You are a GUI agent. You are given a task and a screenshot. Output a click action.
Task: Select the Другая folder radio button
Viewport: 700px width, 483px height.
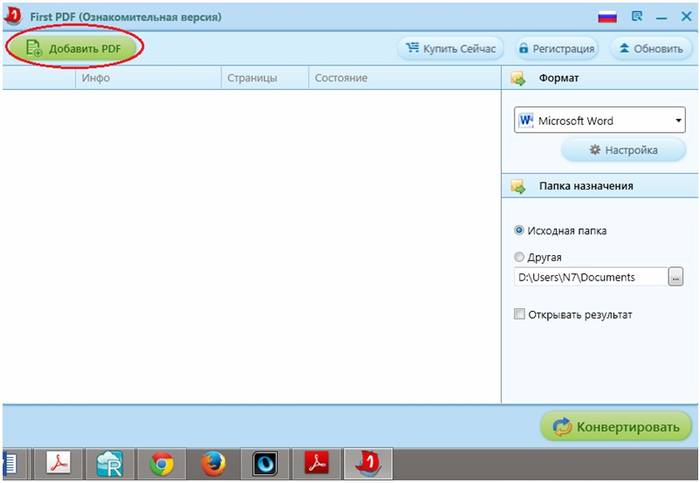click(519, 257)
